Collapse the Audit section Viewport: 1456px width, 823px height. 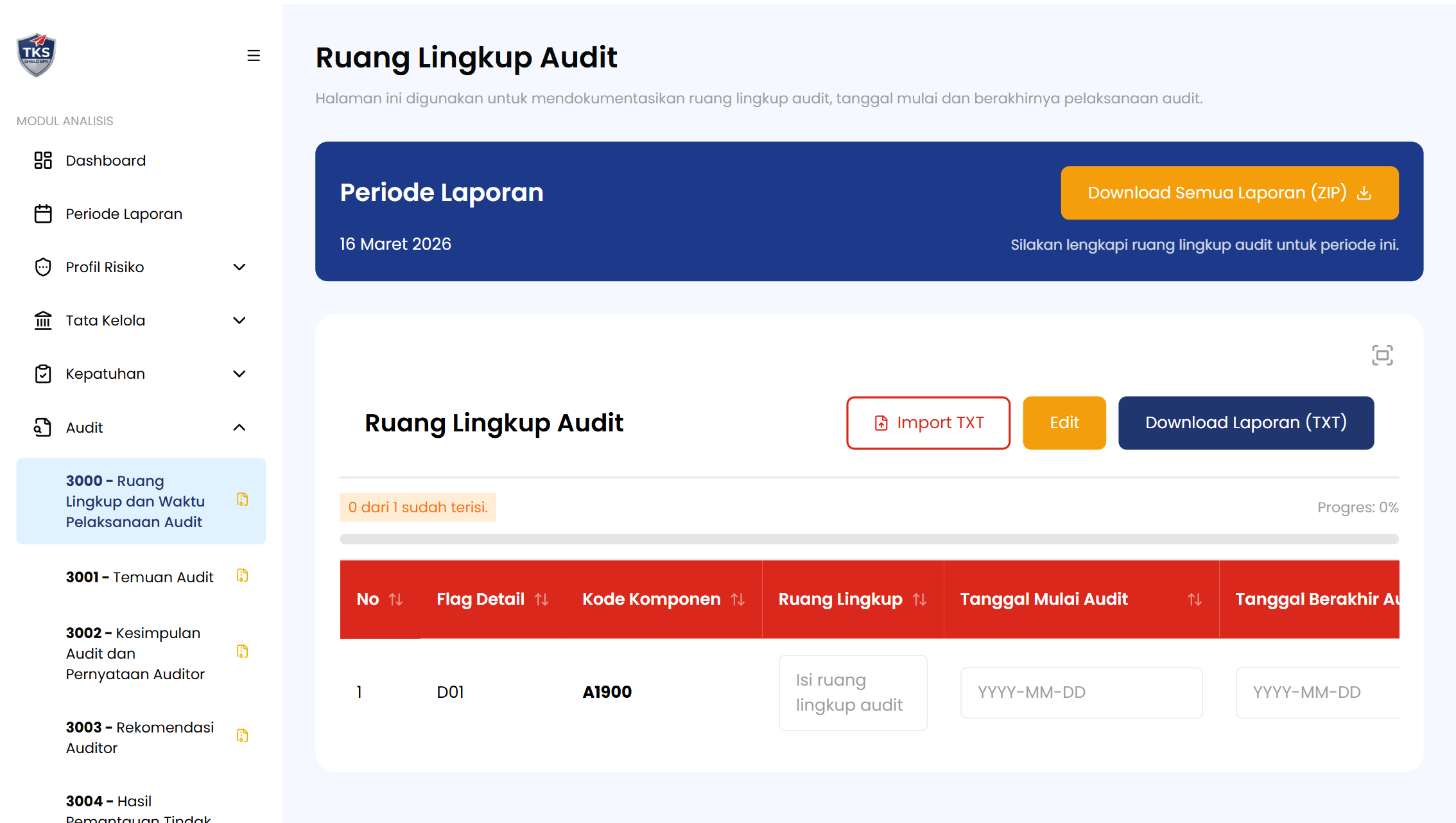click(239, 427)
